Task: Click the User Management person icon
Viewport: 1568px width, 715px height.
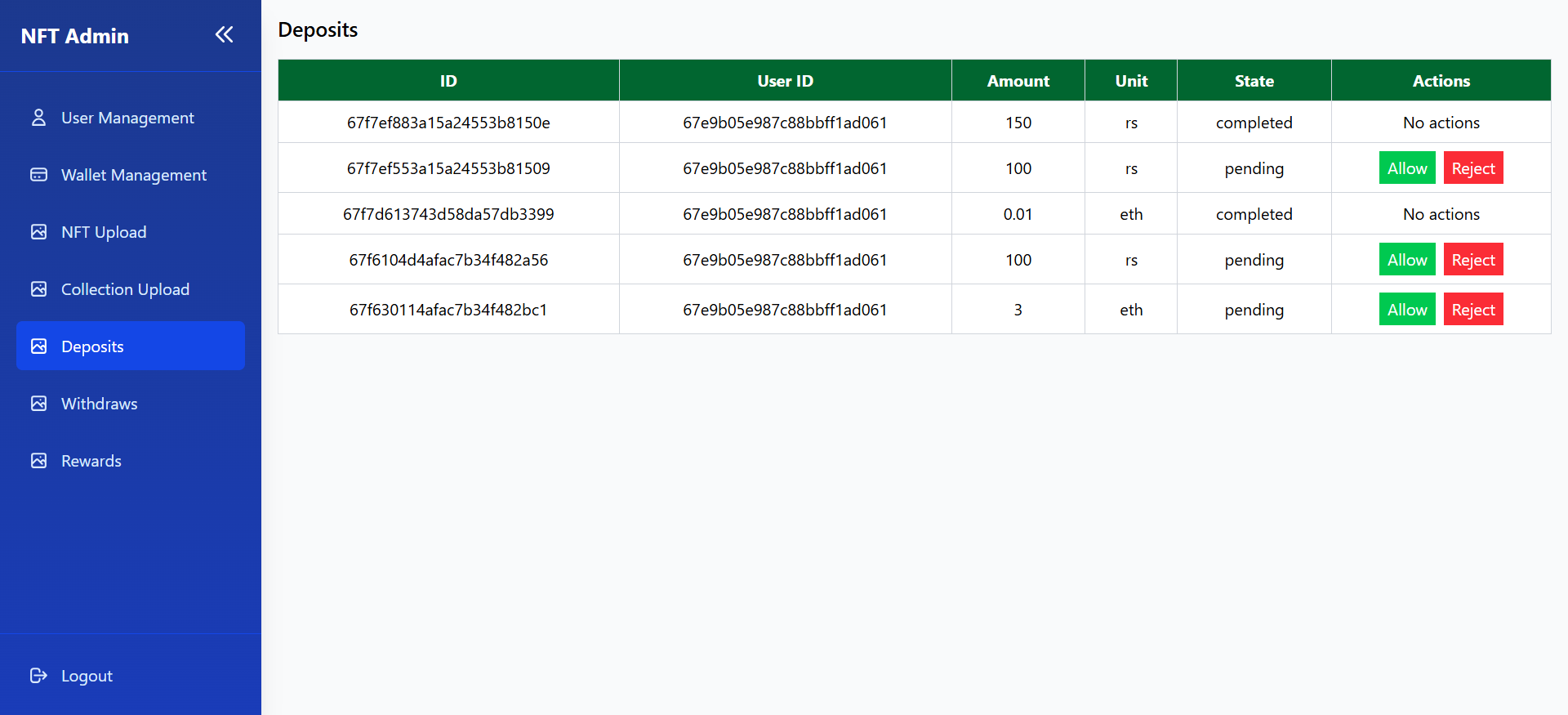Action: pos(38,118)
